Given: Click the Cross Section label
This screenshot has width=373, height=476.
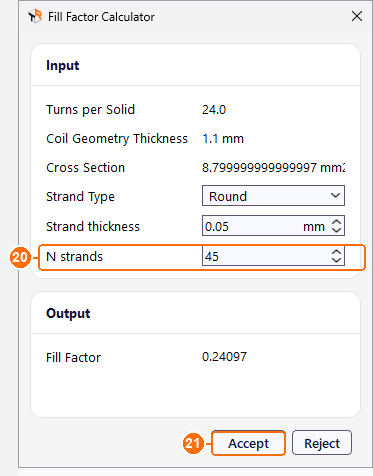Looking at the screenshot, I should (85, 168).
